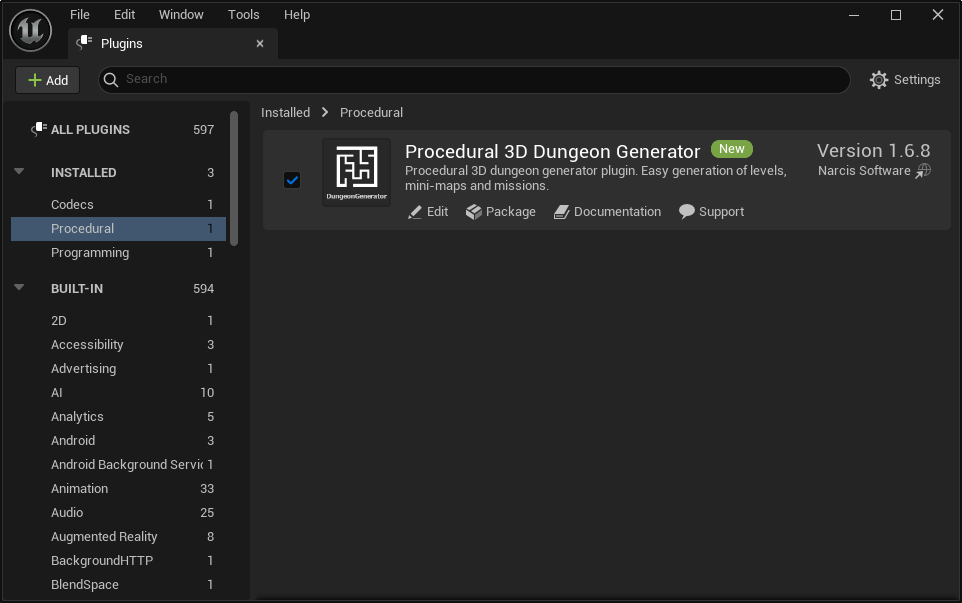This screenshot has height=603, width=962.
Task: Maximize the editor window
Action: 896,15
